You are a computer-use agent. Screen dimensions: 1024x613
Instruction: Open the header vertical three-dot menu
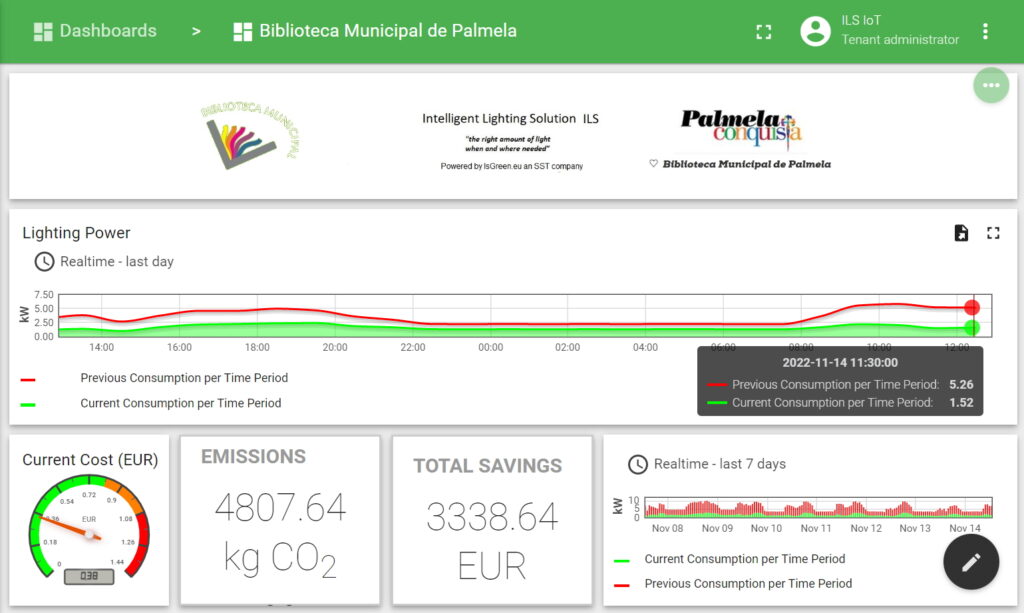click(985, 31)
